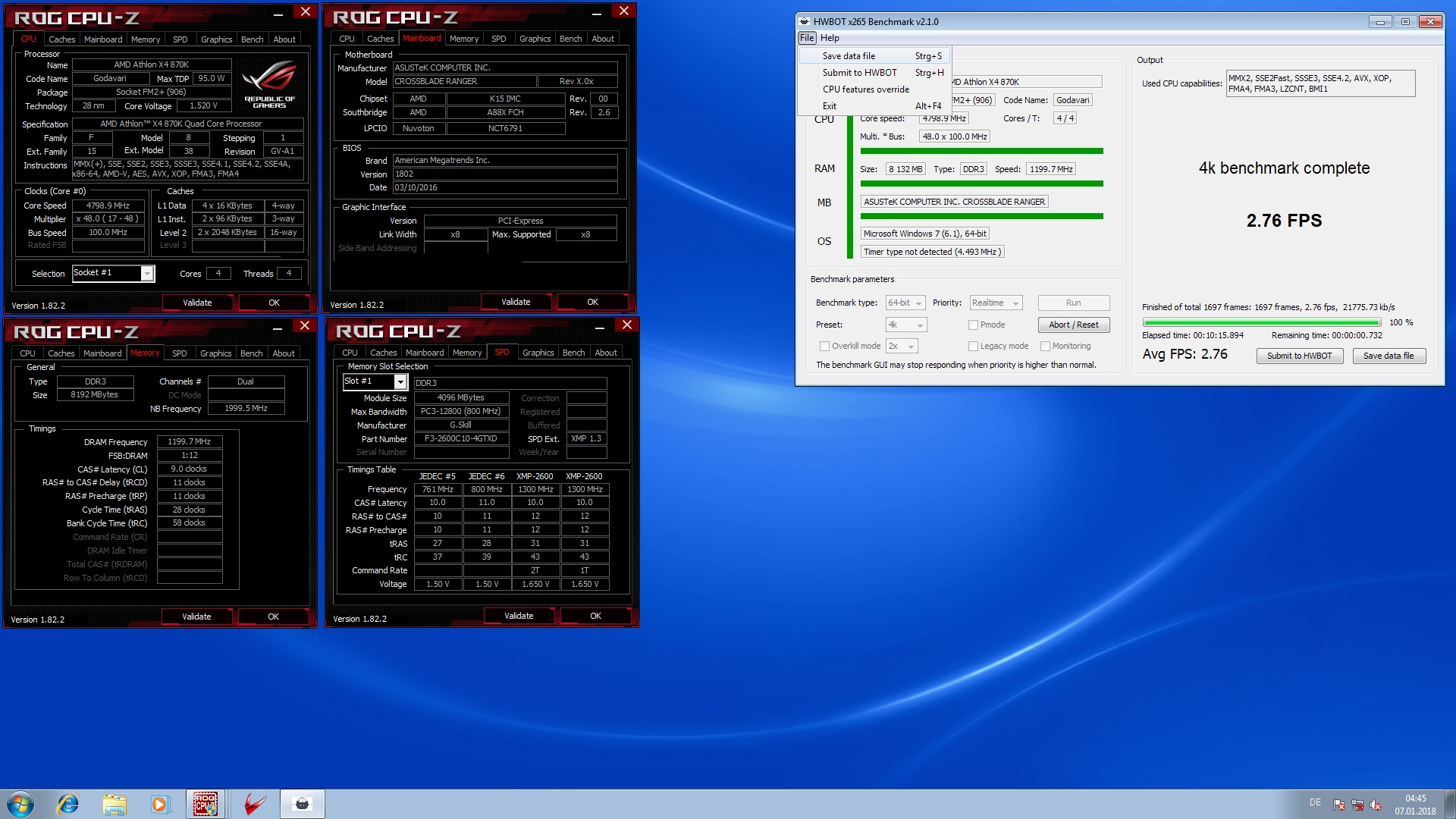Enable the Legacy mode checkbox
The image size is (1456, 819).
[x=973, y=346]
